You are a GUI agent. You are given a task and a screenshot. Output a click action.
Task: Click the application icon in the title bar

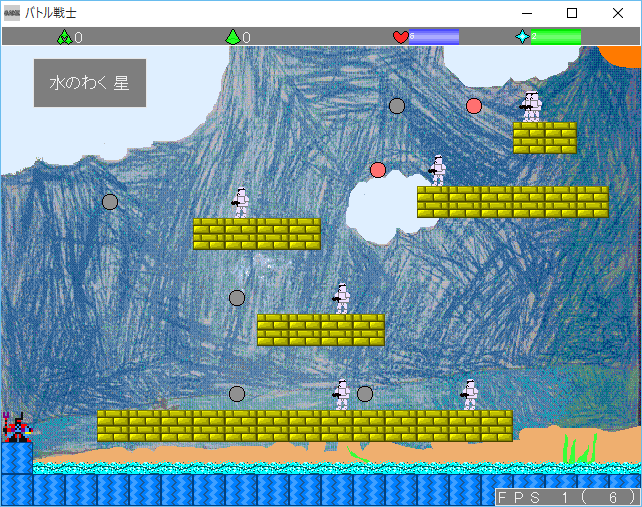[12, 13]
